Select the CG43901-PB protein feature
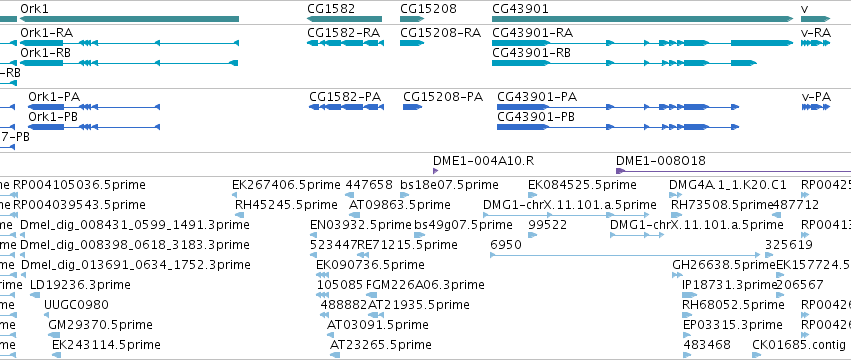Screen dimensions: 851x360 point(618,127)
